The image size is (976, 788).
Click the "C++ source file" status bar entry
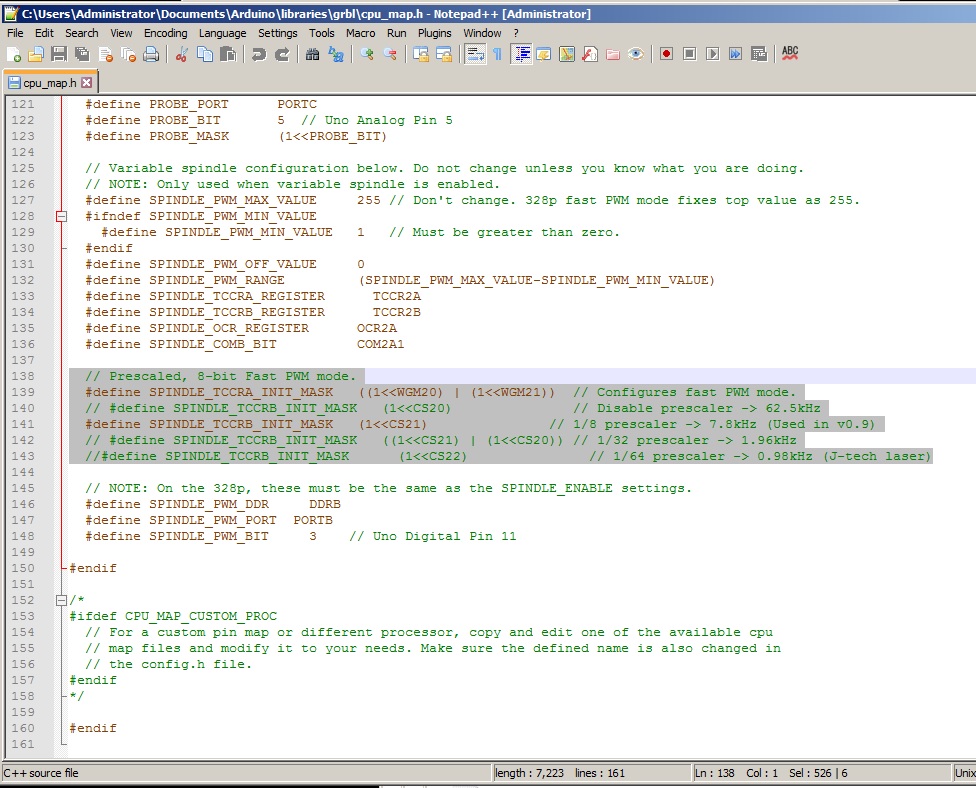point(41,773)
